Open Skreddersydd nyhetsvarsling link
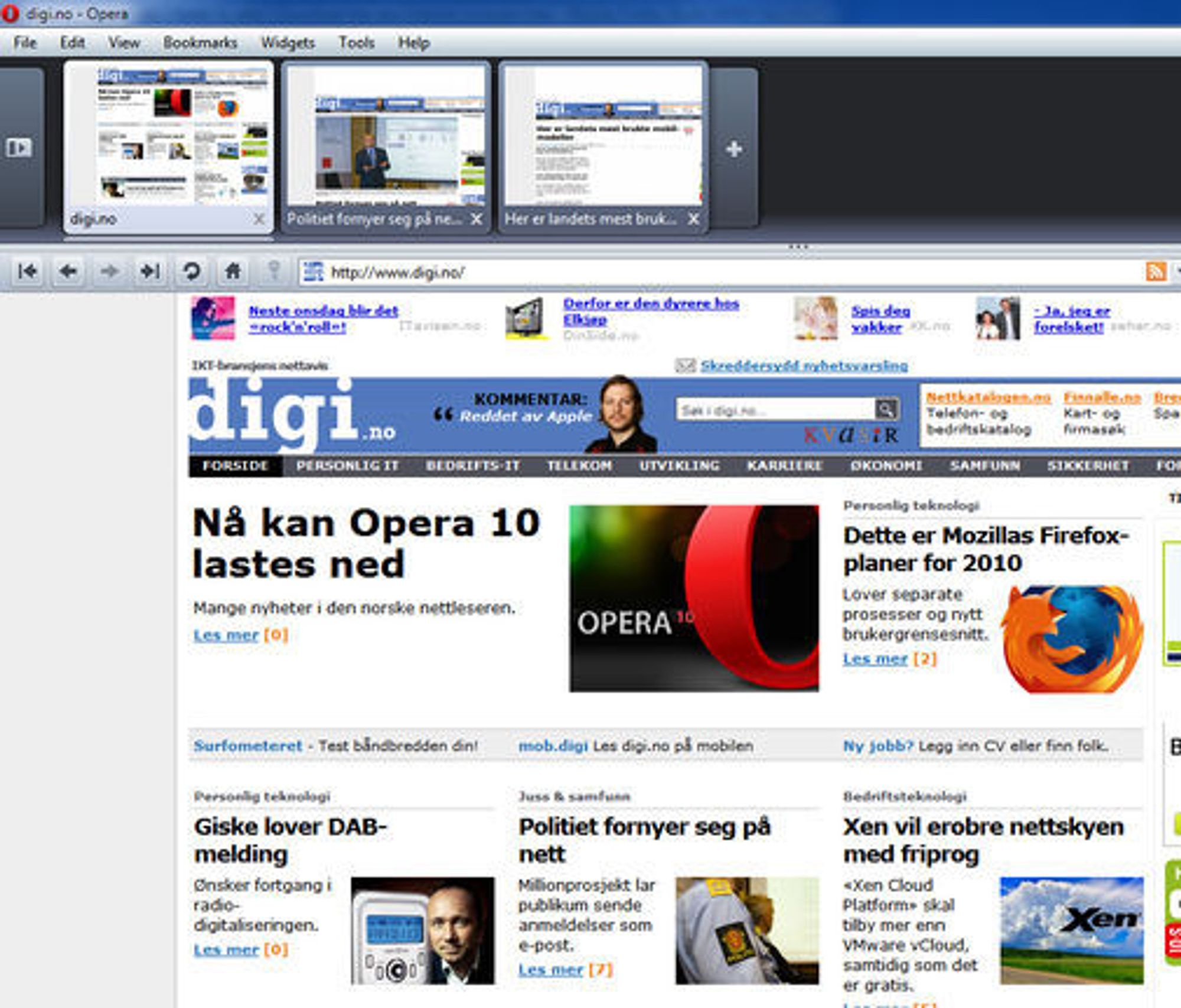This screenshot has width=1181, height=1008. click(804, 366)
